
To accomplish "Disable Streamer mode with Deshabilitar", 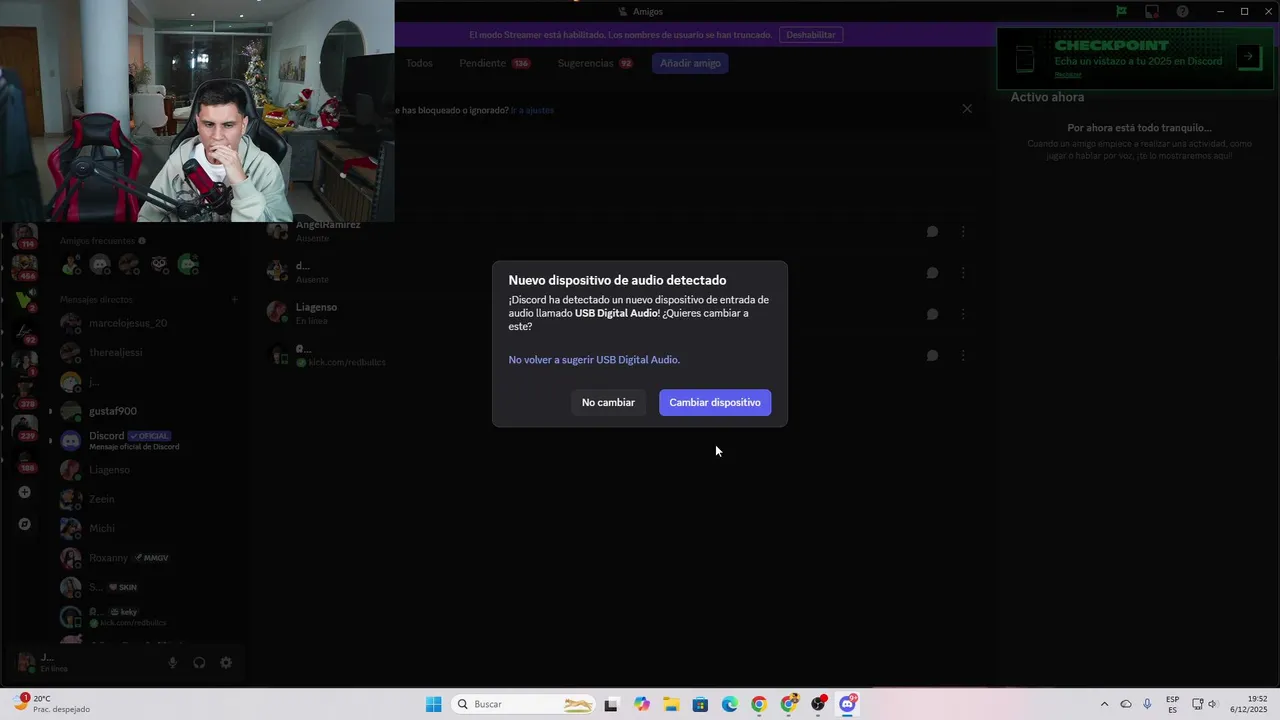I will click(x=810, y=35).
